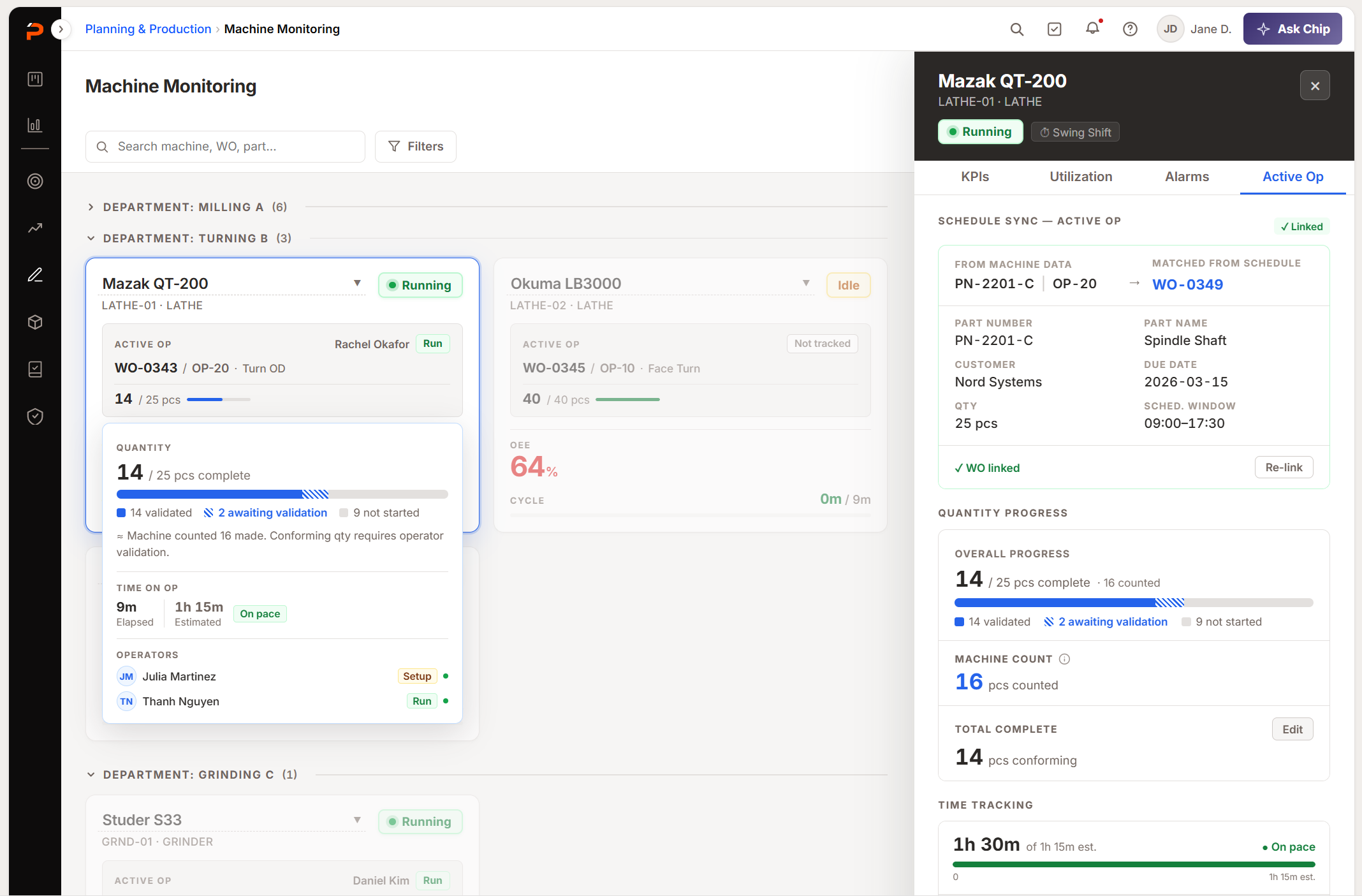Open the Studer S33 card dropdown arrow
This screenshot has height=896, width=1362.
[357, 819]
